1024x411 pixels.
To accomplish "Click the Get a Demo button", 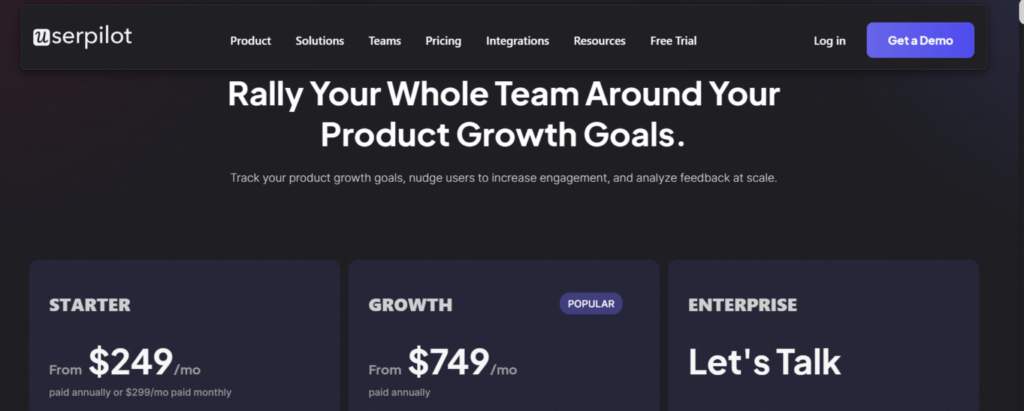I will (920, 41).
